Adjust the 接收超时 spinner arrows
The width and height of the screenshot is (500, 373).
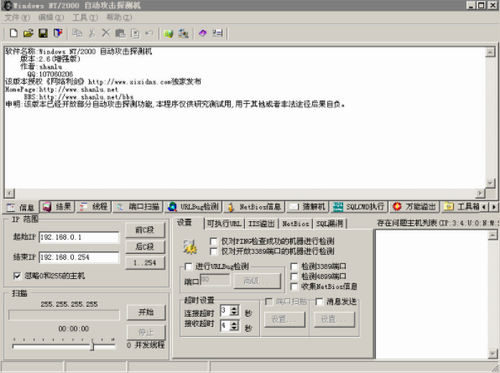point(234,325)
